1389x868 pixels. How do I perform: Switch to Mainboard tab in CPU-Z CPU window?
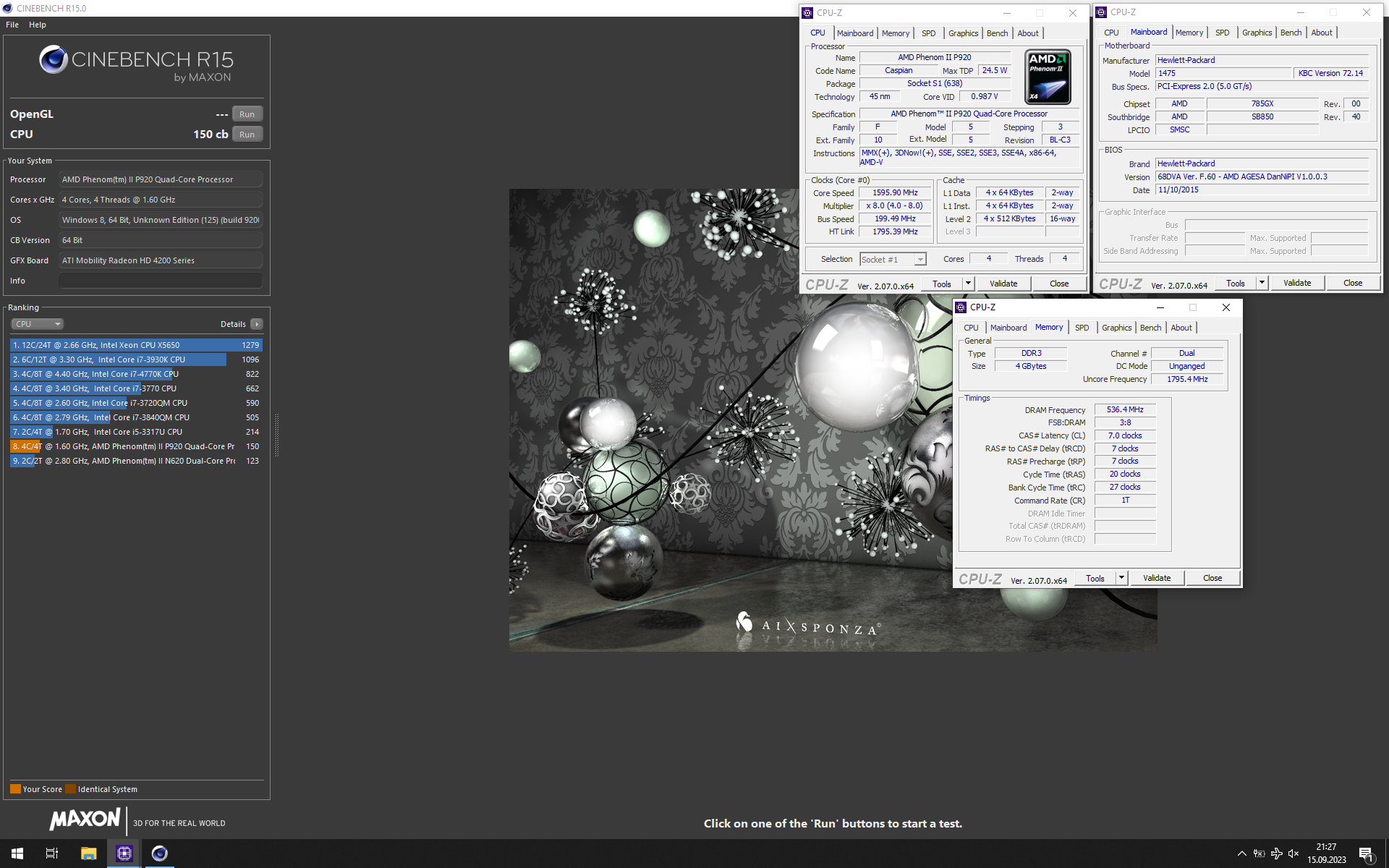tap(855, 33)
